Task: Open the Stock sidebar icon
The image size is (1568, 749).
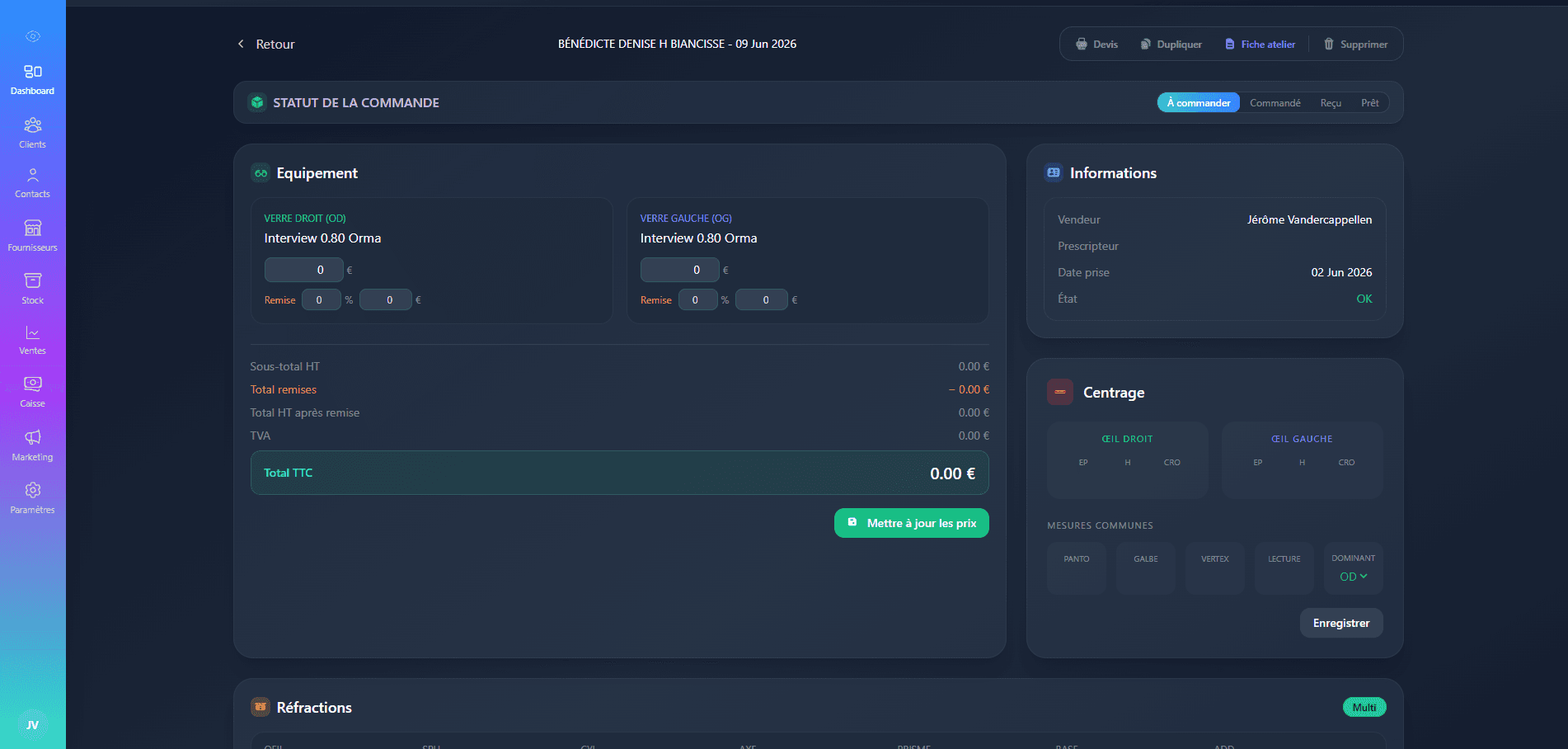Action: 33,280
